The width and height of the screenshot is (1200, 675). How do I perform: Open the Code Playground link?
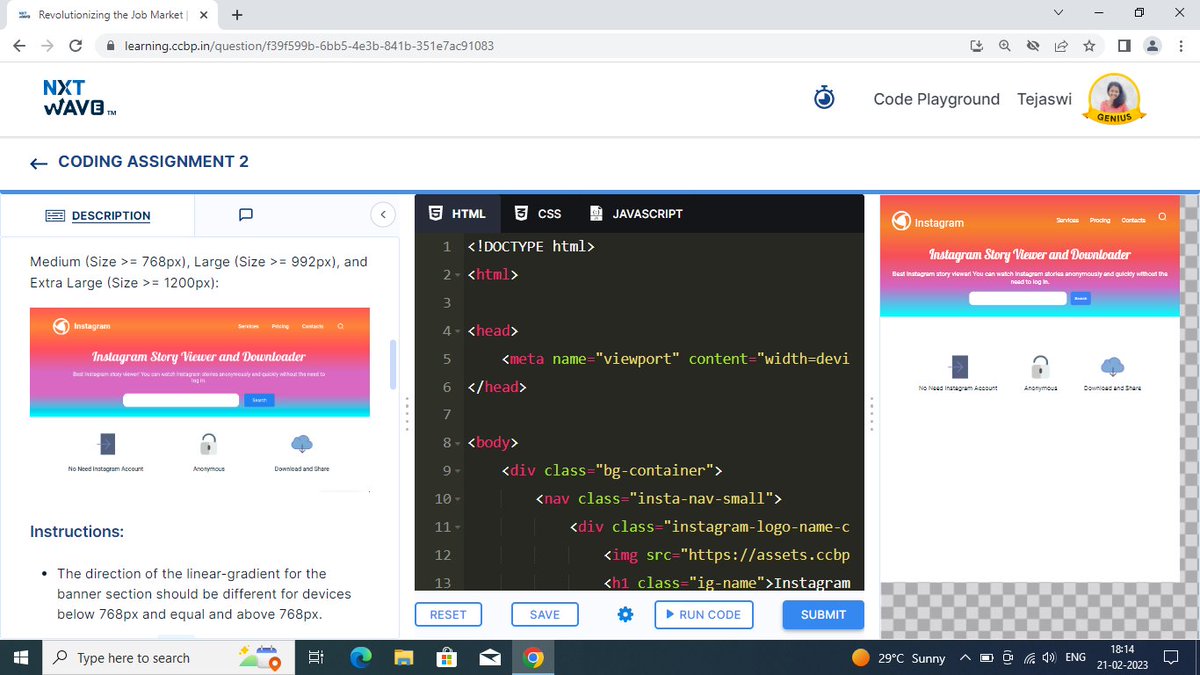936,99
